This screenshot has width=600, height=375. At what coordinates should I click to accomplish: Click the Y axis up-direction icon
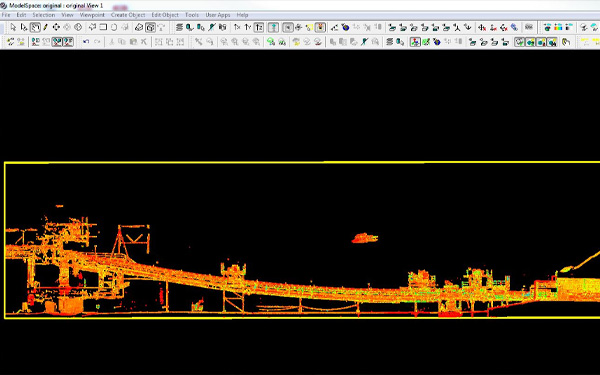248,27
